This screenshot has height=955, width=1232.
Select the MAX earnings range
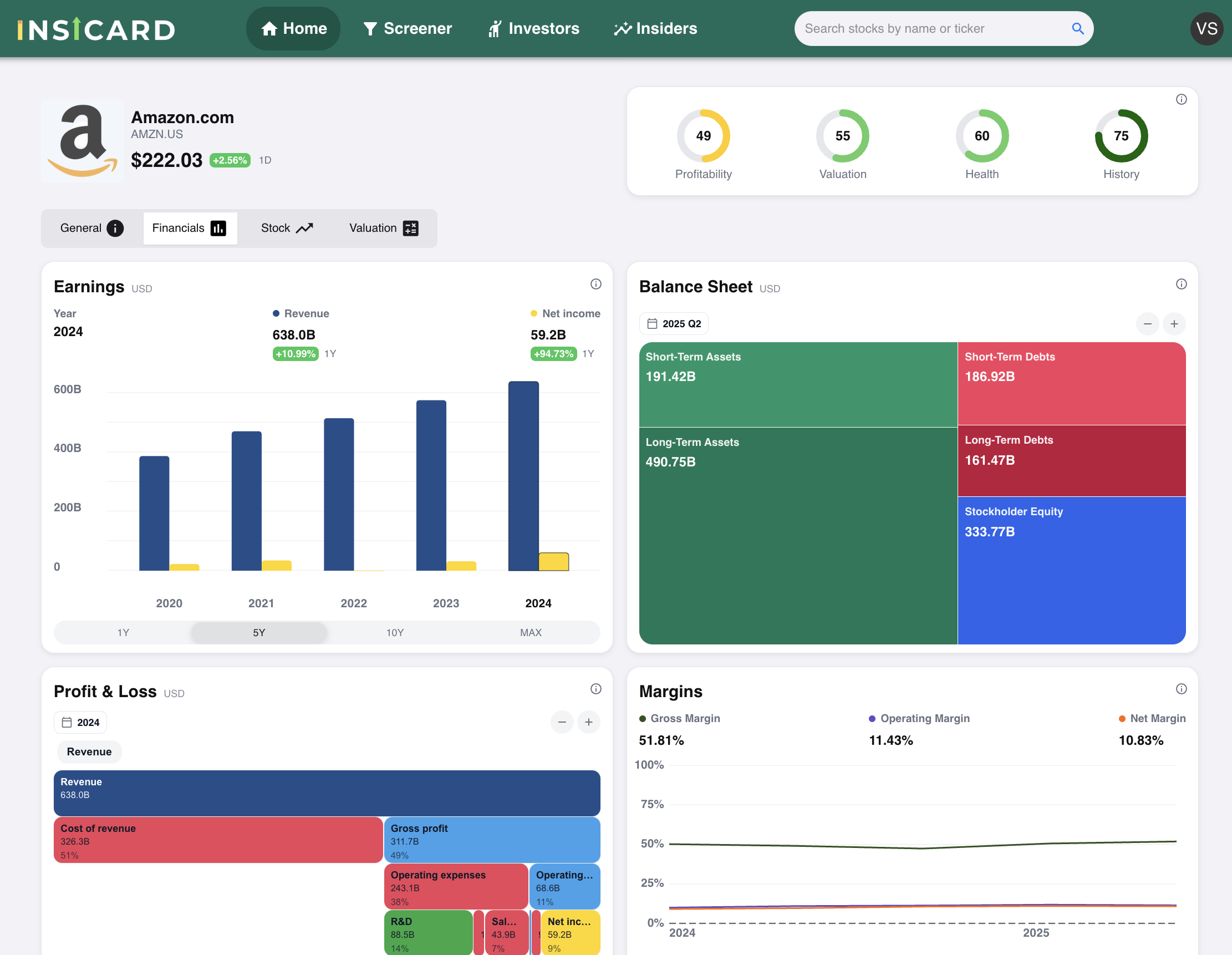[530, 632]
